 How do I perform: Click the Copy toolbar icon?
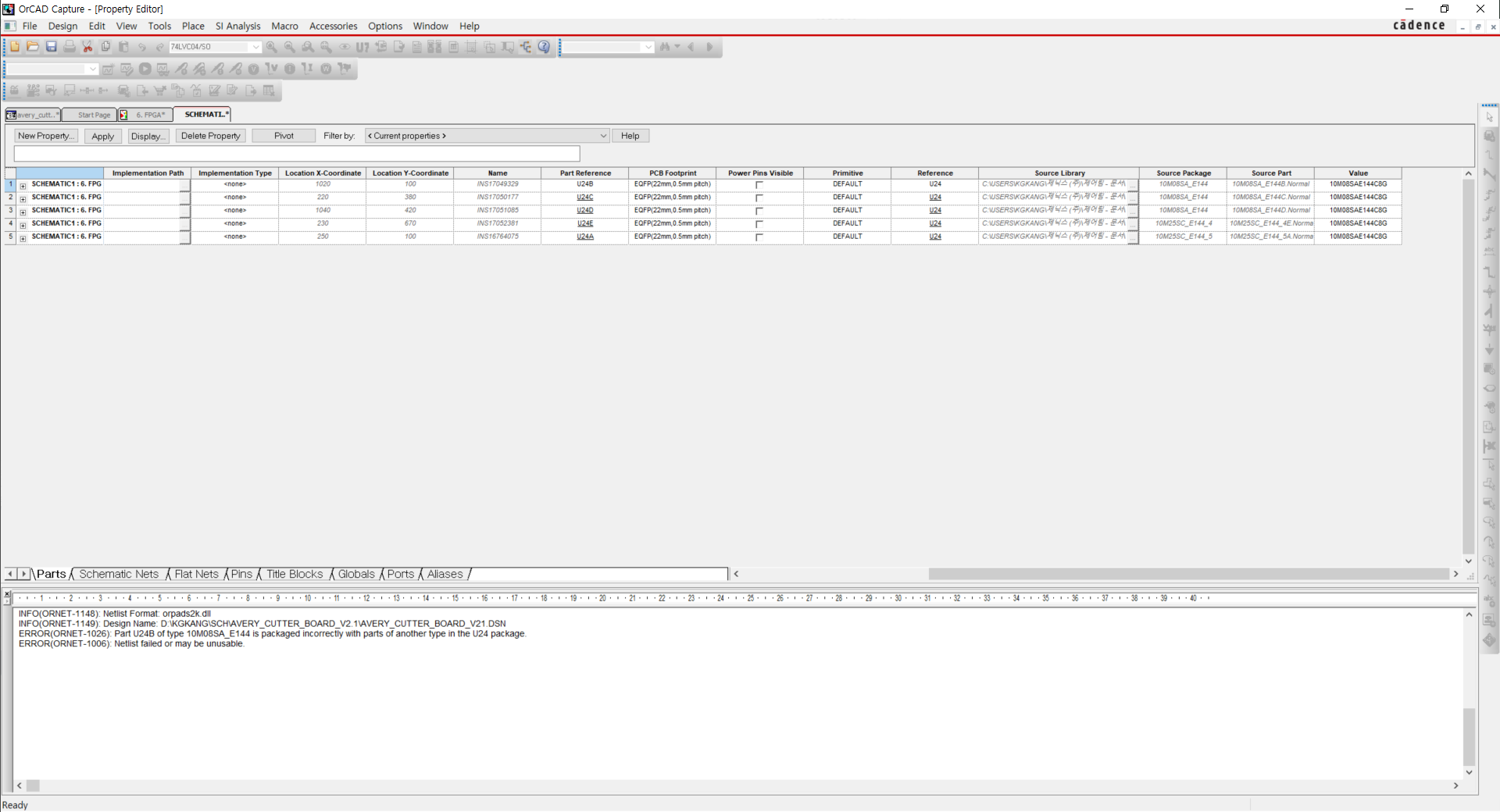pos(105,47)
